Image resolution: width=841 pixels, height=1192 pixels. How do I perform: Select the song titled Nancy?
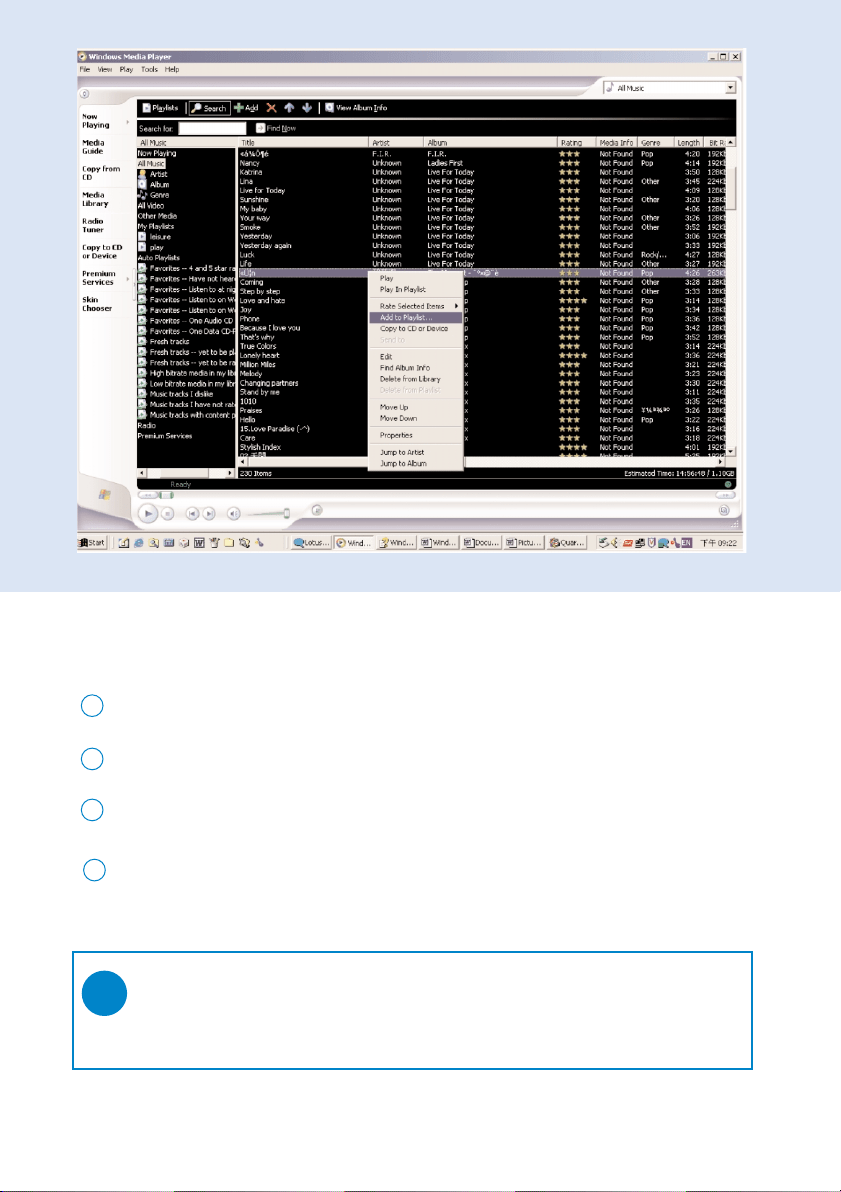click(249, 163)
